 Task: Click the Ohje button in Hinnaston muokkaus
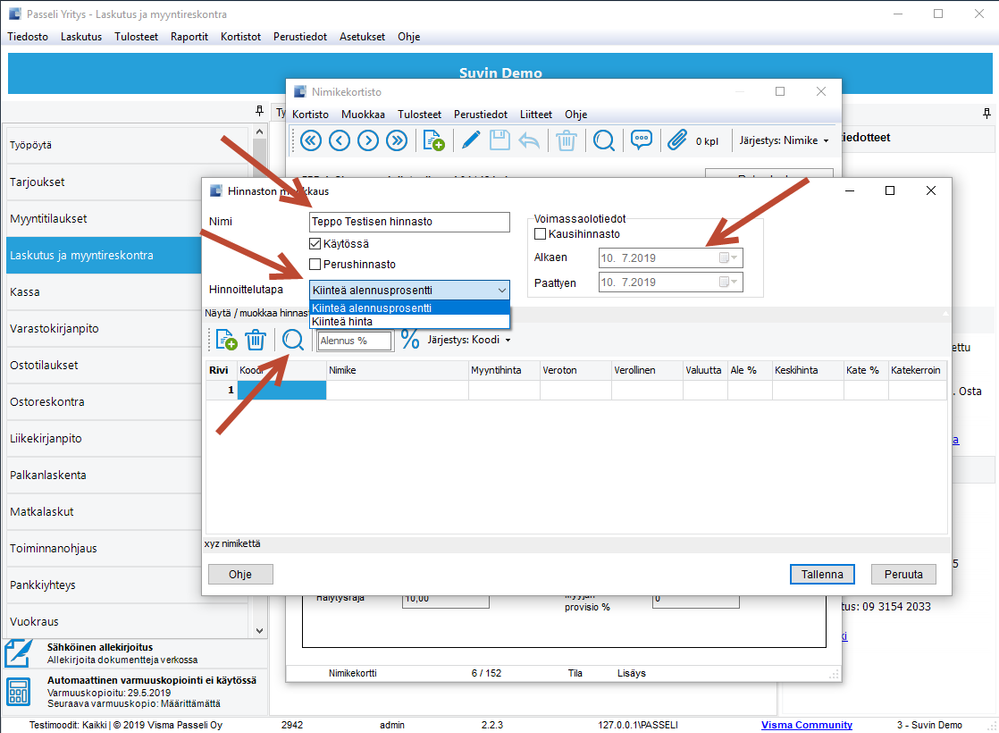click(240, 574)
